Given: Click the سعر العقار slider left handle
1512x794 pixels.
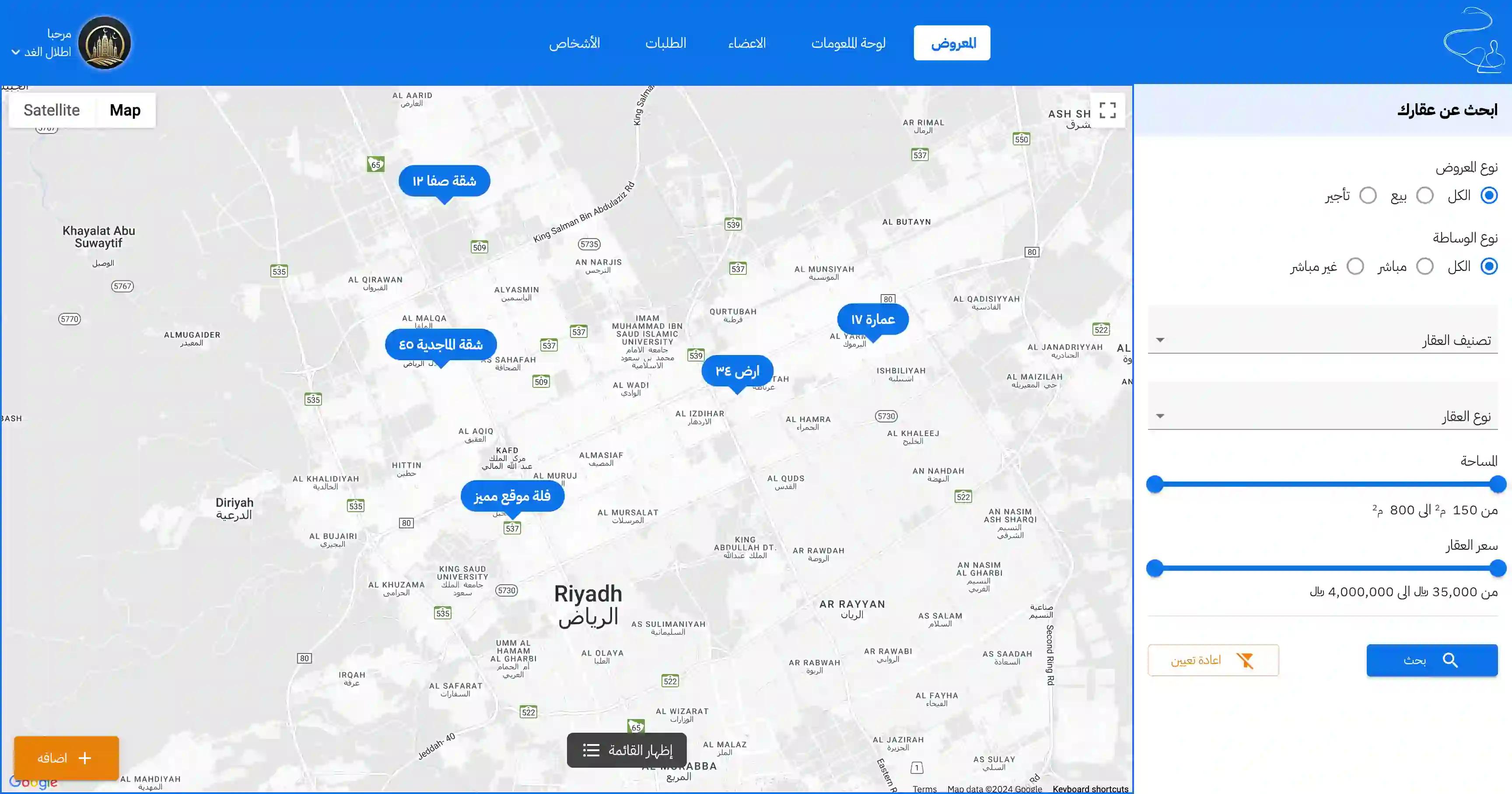Looking at the screenshot, I should coord(1155,569).
